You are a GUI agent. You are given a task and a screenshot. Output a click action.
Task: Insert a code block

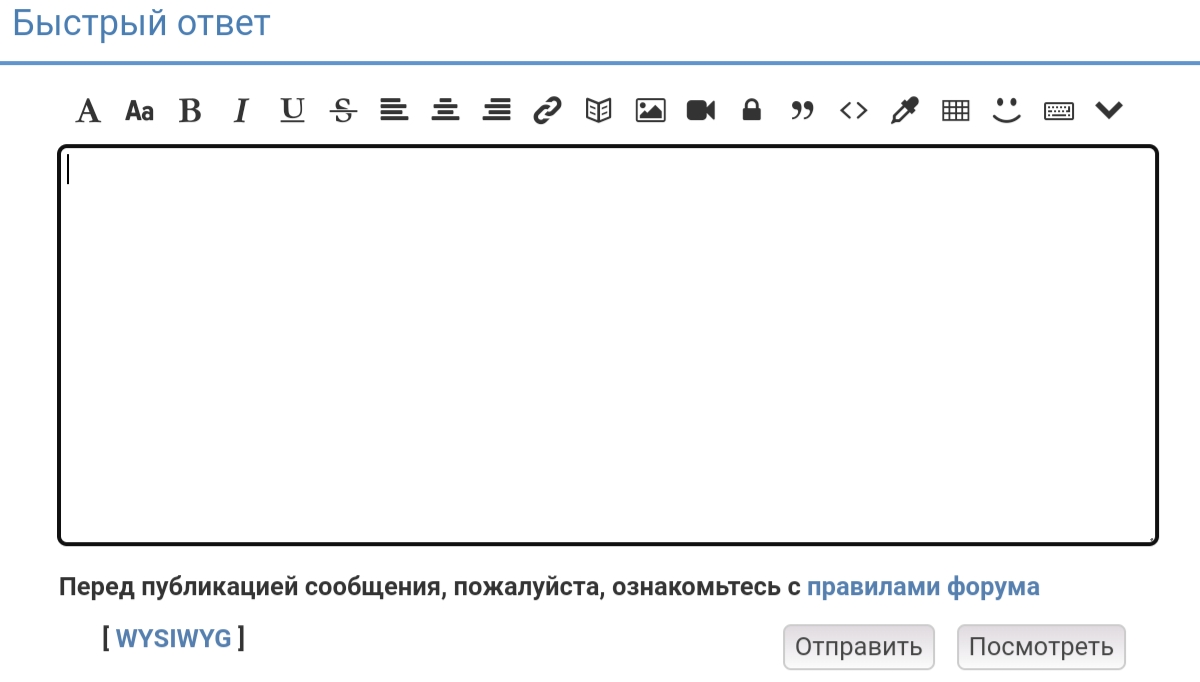coord(853,110)
